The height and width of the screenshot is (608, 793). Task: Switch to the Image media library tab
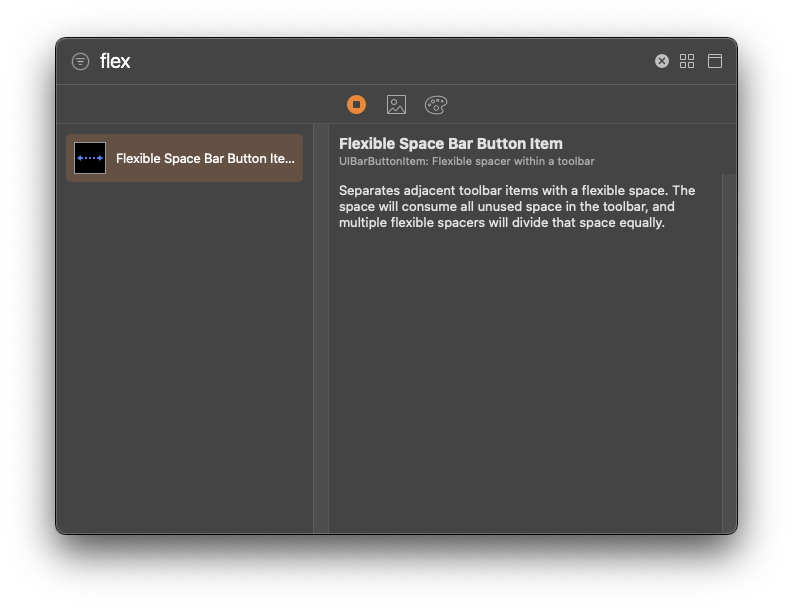click(x=396, y=105)
